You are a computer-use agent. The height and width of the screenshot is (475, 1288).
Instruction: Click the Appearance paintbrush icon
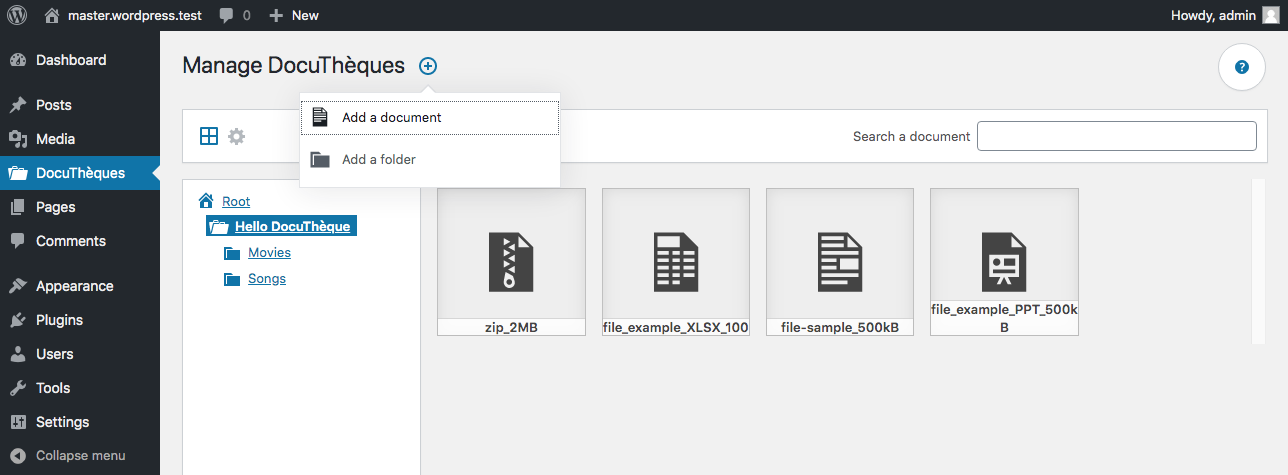point(18,286)
